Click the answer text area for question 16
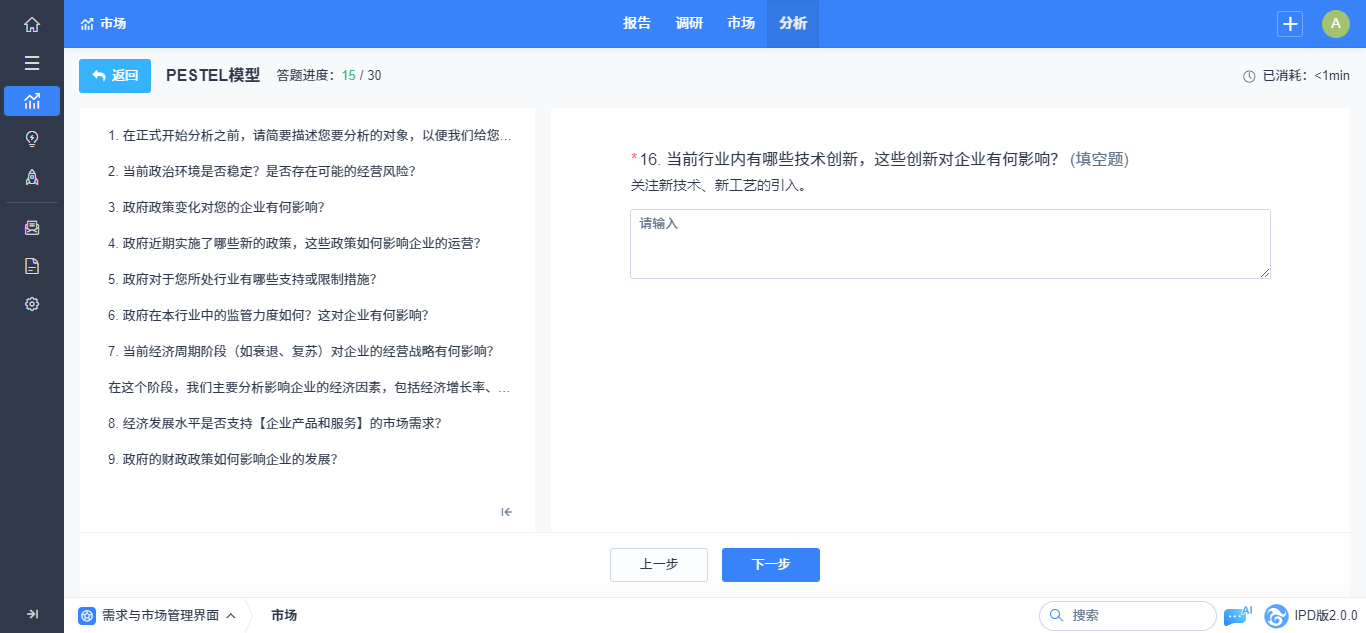 [x=949, y=244]
